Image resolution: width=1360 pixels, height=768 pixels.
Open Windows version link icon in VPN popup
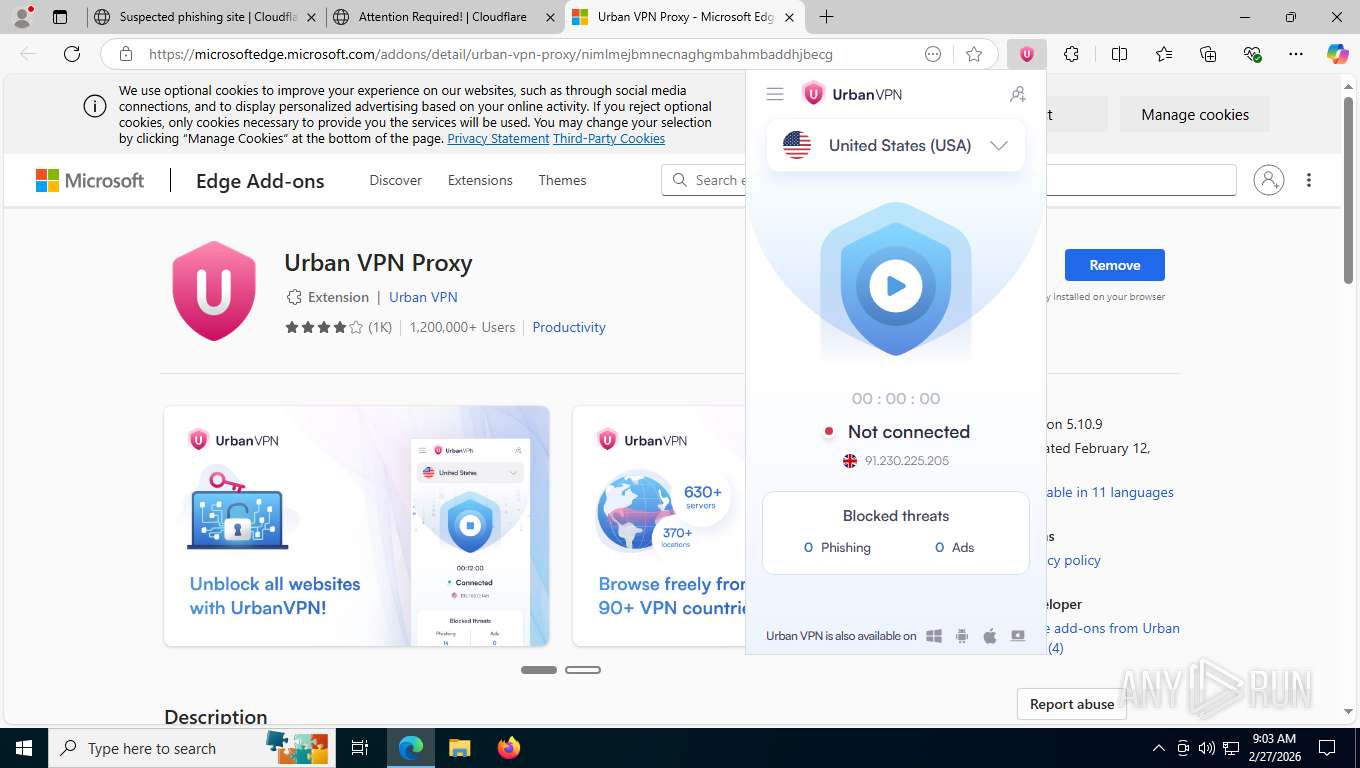click(934, 636)
